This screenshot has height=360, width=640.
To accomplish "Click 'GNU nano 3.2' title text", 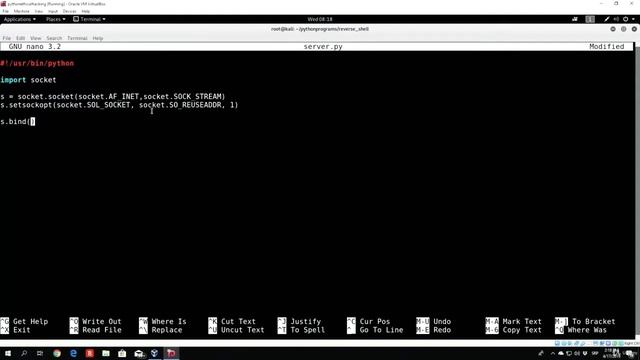I will [35, 47].
